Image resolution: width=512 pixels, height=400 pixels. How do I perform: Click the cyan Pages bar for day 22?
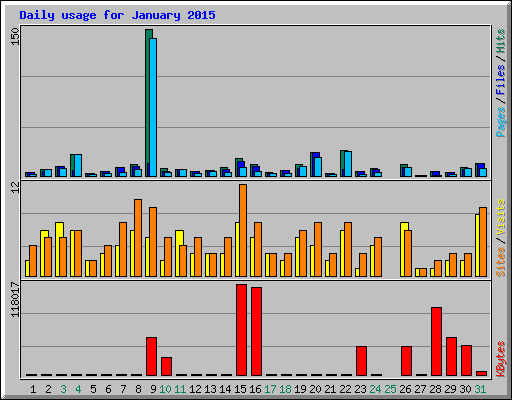[348, 164]
